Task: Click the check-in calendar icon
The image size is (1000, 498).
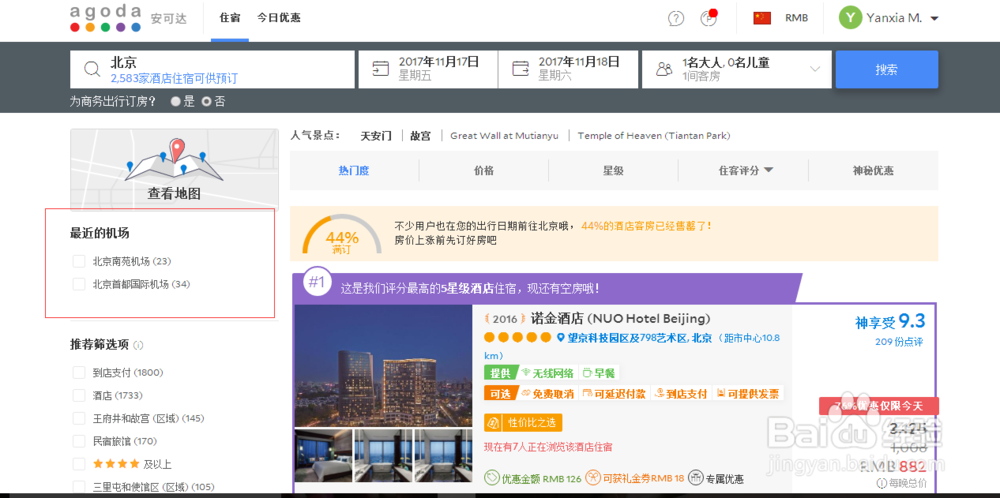Action: click(381, 69)
